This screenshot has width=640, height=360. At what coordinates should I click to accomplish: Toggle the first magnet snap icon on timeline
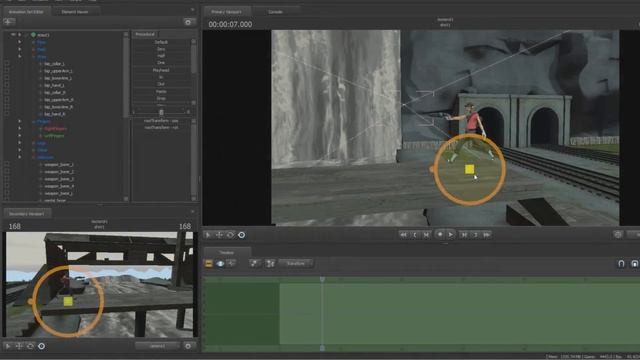point(621,264)
